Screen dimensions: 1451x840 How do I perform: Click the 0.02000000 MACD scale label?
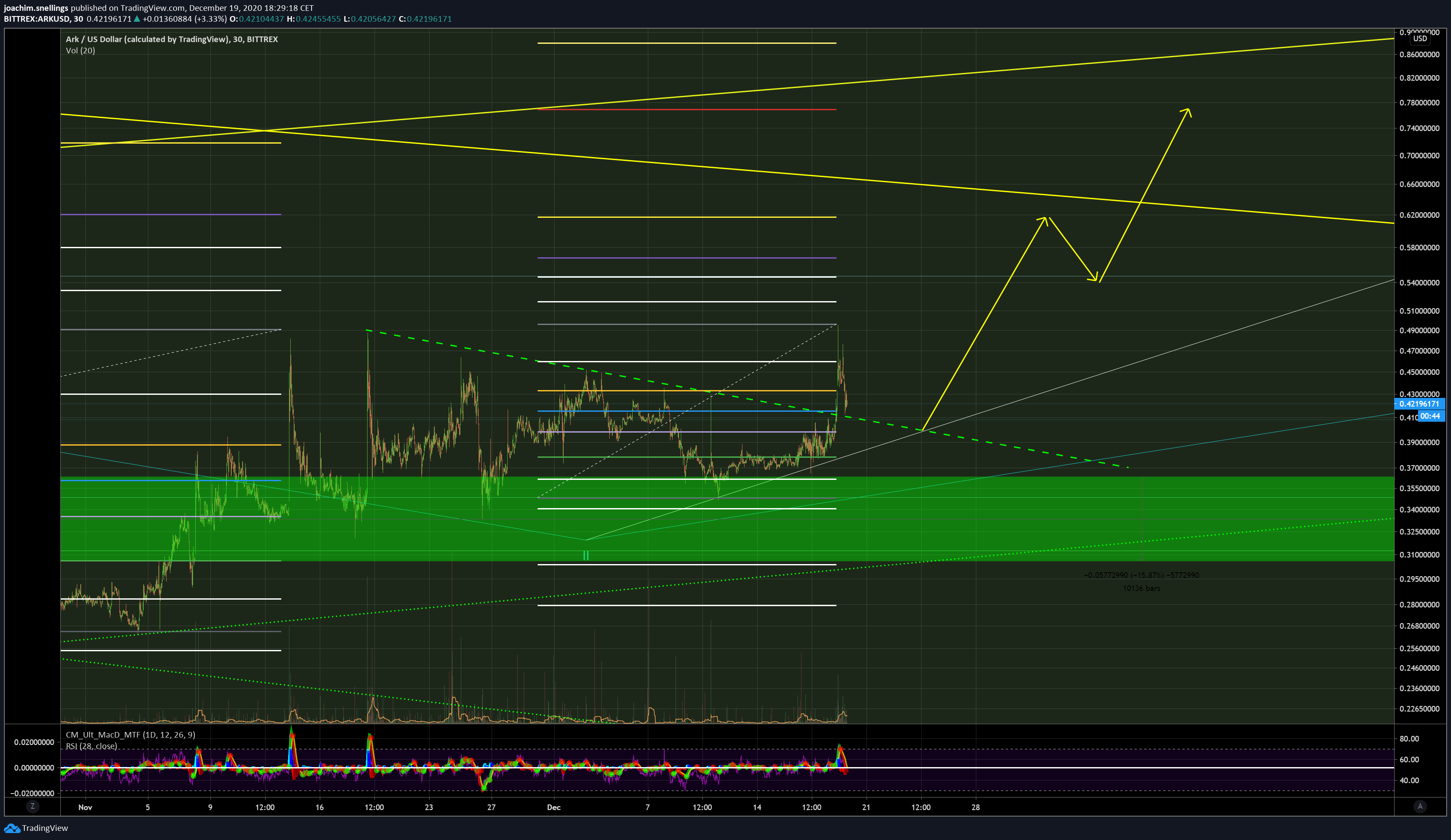[x=34, y=742]
